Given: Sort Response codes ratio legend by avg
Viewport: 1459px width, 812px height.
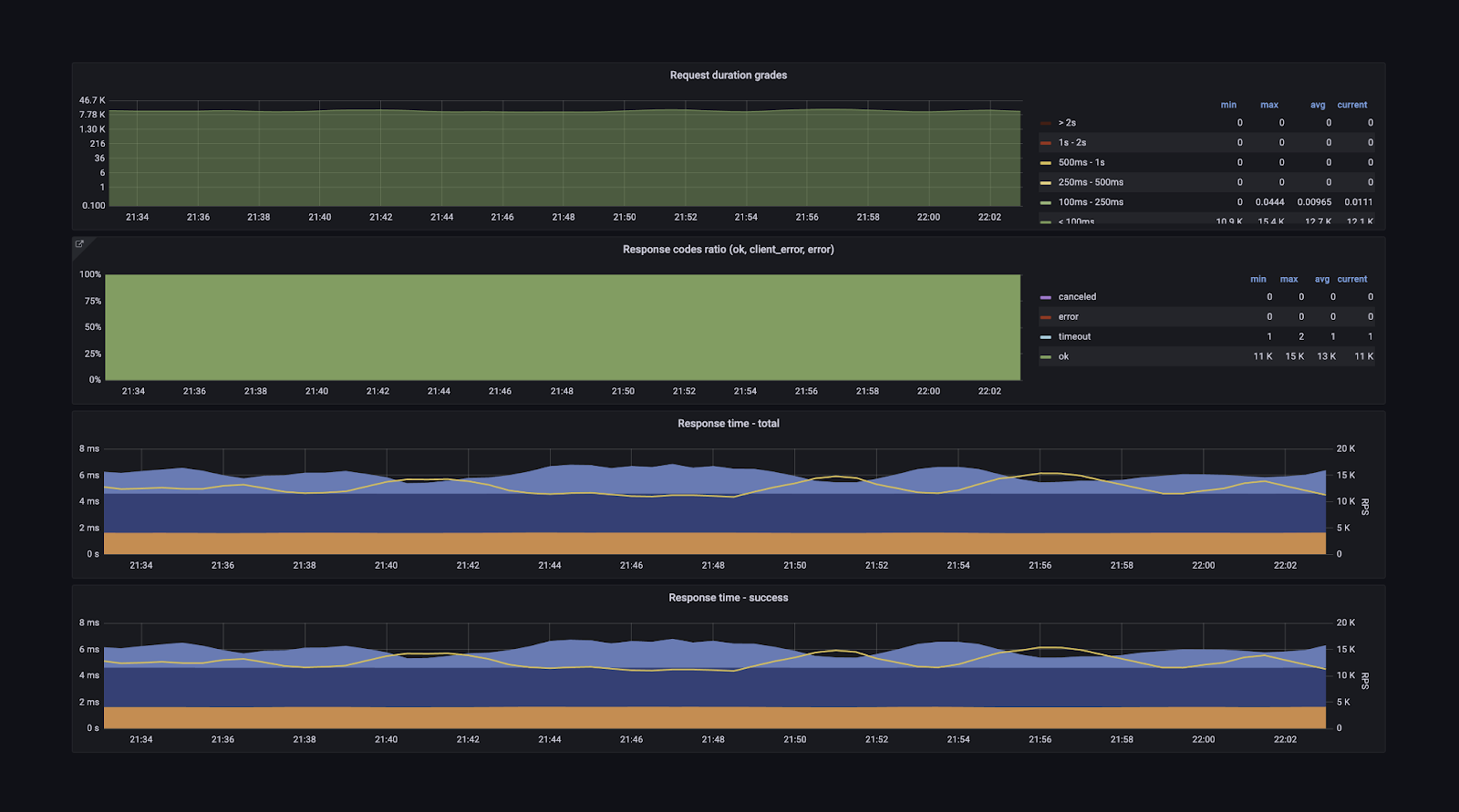Looking at the screenshot, I should (1322, 279).
